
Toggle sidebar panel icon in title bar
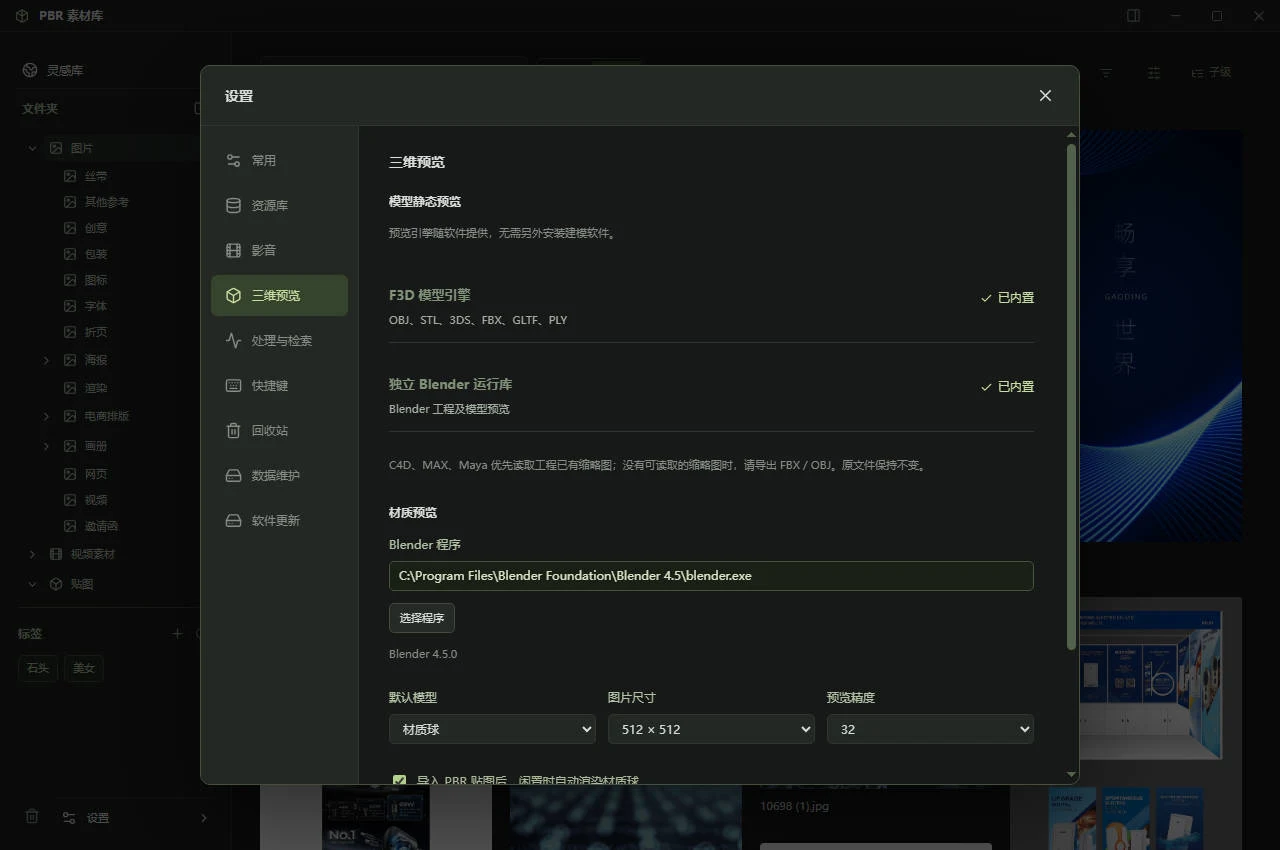pos(1133,15)
